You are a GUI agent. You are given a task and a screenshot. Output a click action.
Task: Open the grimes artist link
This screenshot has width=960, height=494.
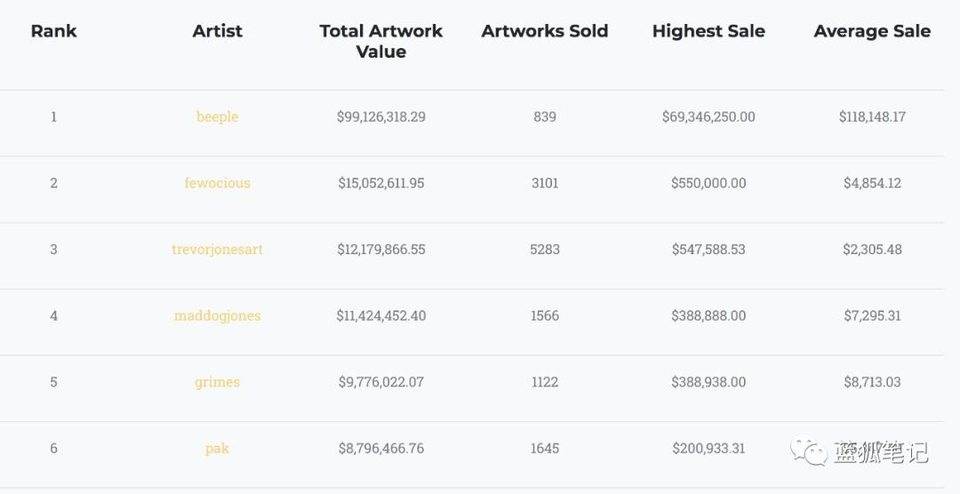point(217,382)
